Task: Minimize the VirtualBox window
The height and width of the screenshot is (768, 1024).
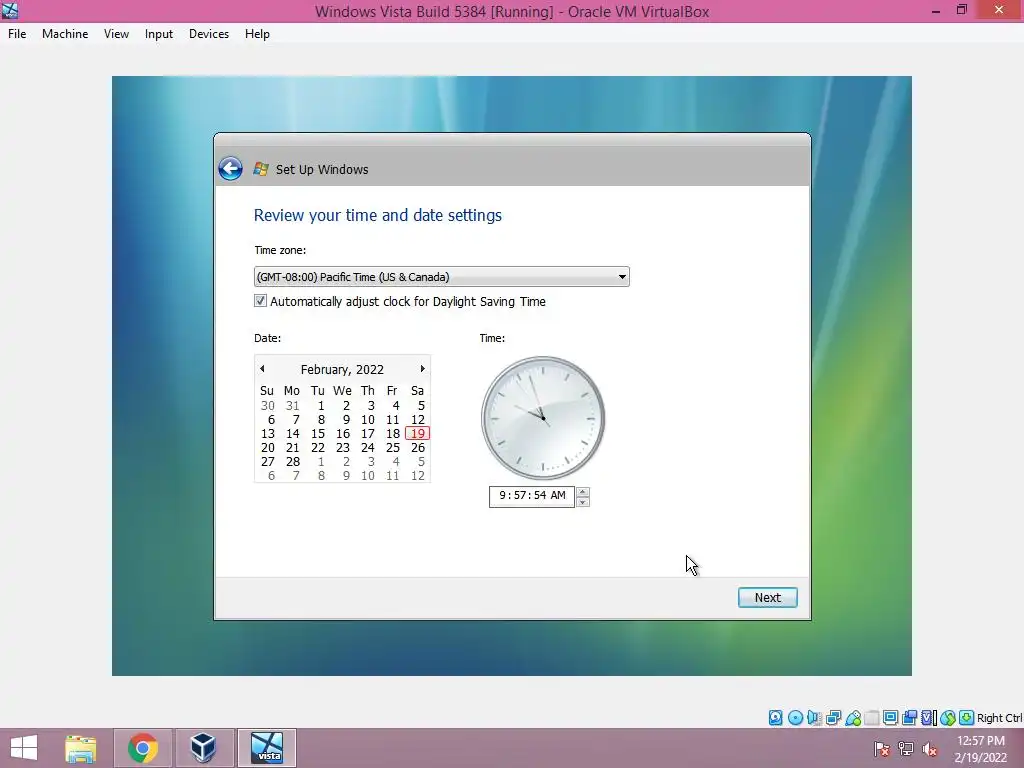Action: click(x=936, y=10)
